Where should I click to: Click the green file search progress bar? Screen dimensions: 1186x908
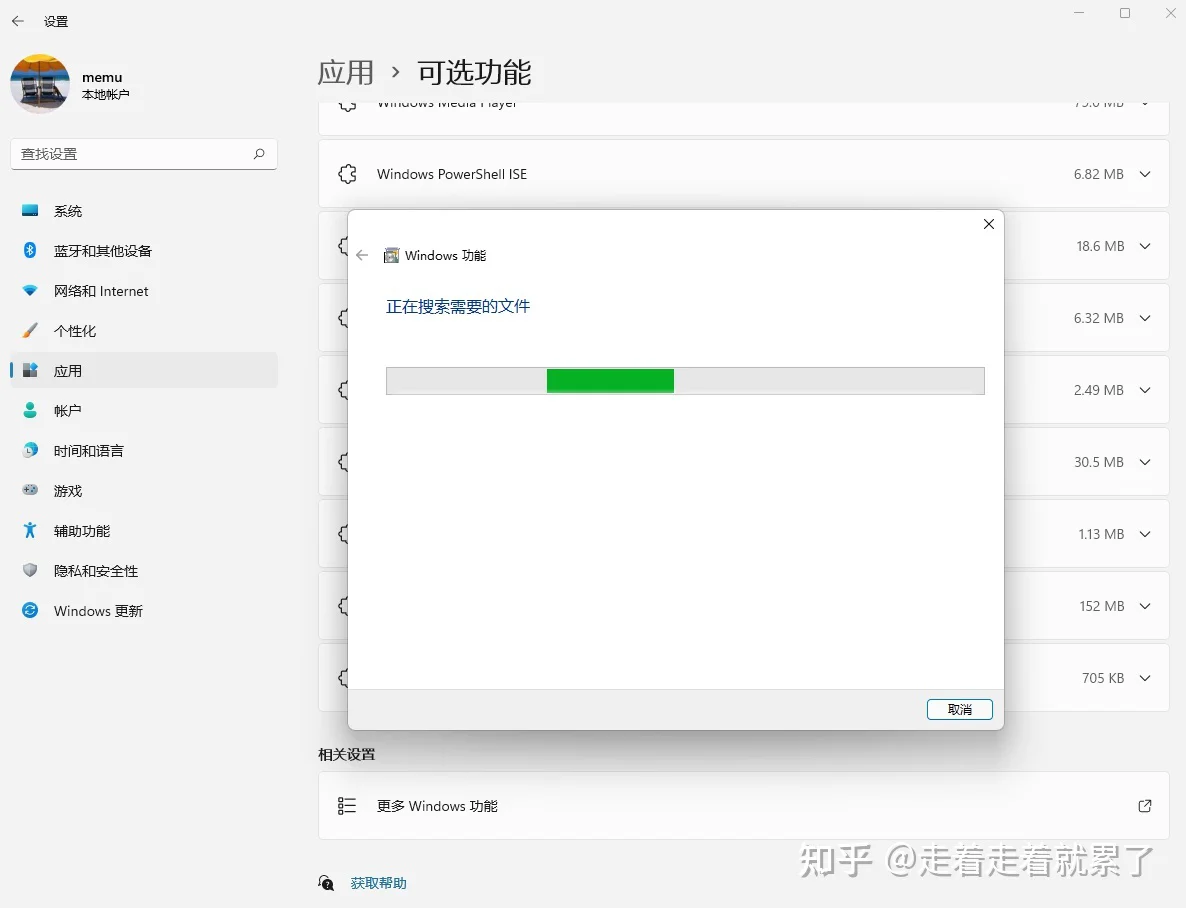tap(685, 381)
